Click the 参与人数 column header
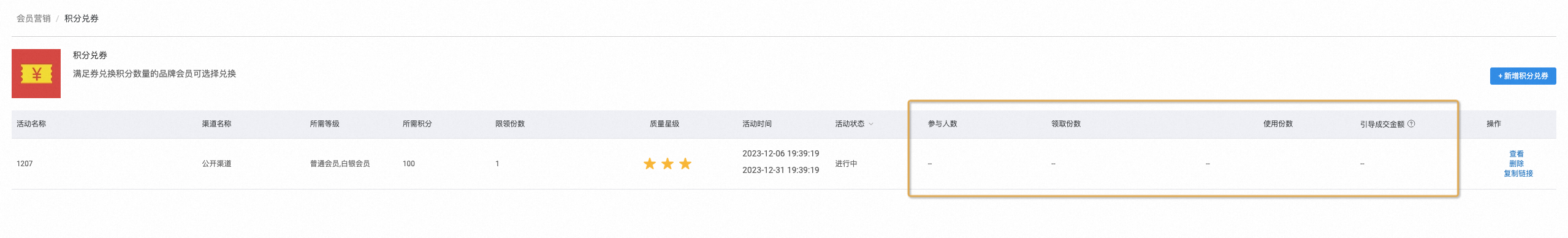 click(943, 124)
